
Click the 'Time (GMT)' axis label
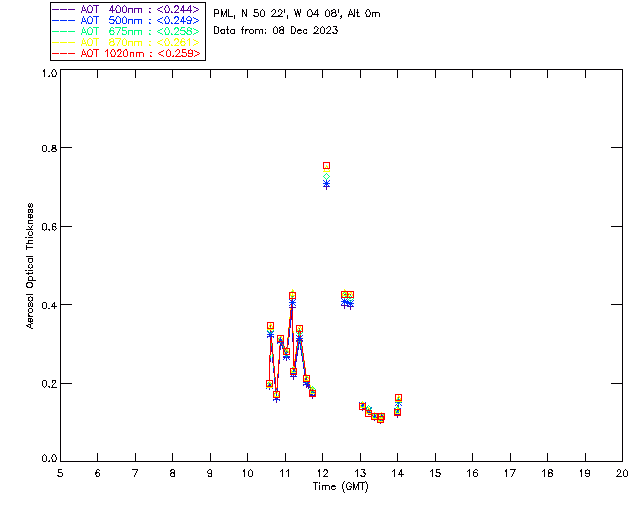(x=340, y=486)
